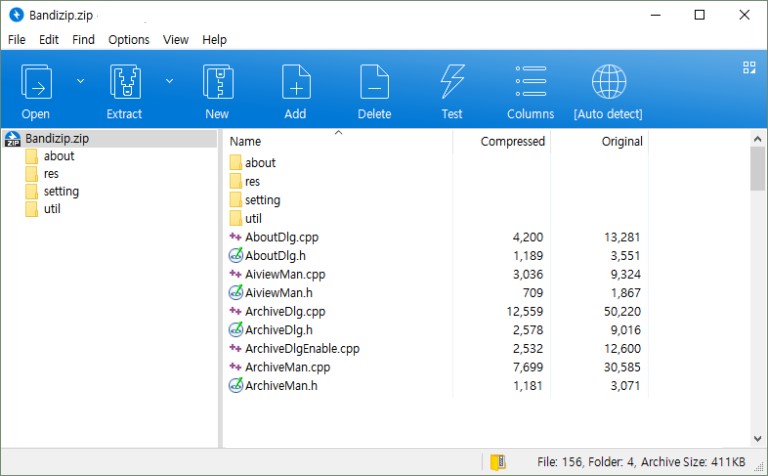Click the New archive toolbar icon
This screenshot has height=476, width=768.
(217, 82)
